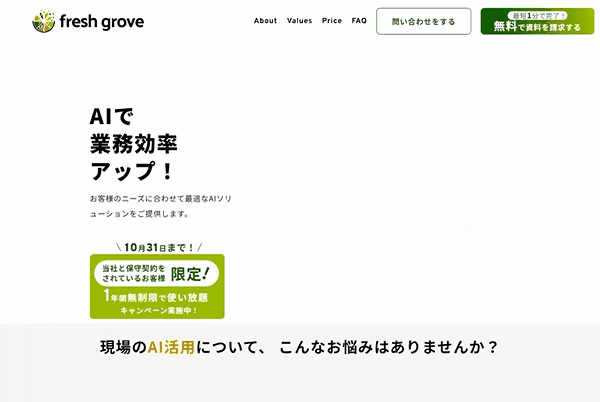This screenshot has width=600, height=402.
Task: Click the 1年間無制限で使い放題 campaign text
Action: (x=157, y=296)
